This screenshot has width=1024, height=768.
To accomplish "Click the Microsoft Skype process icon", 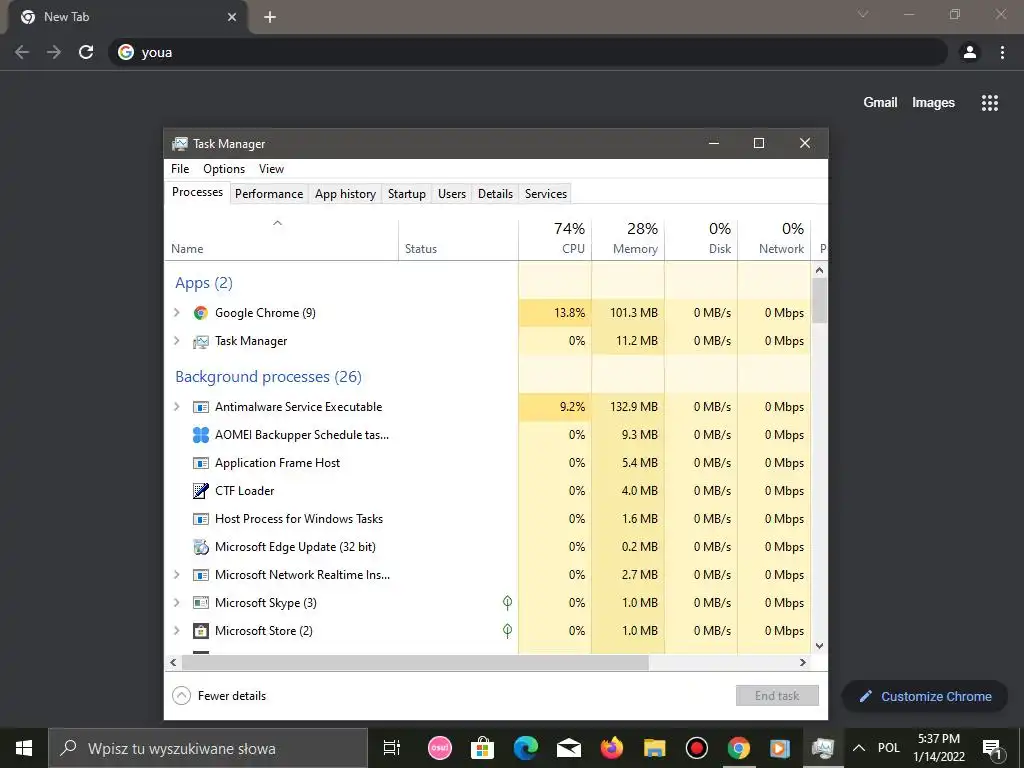I will (x=200, y=603).
